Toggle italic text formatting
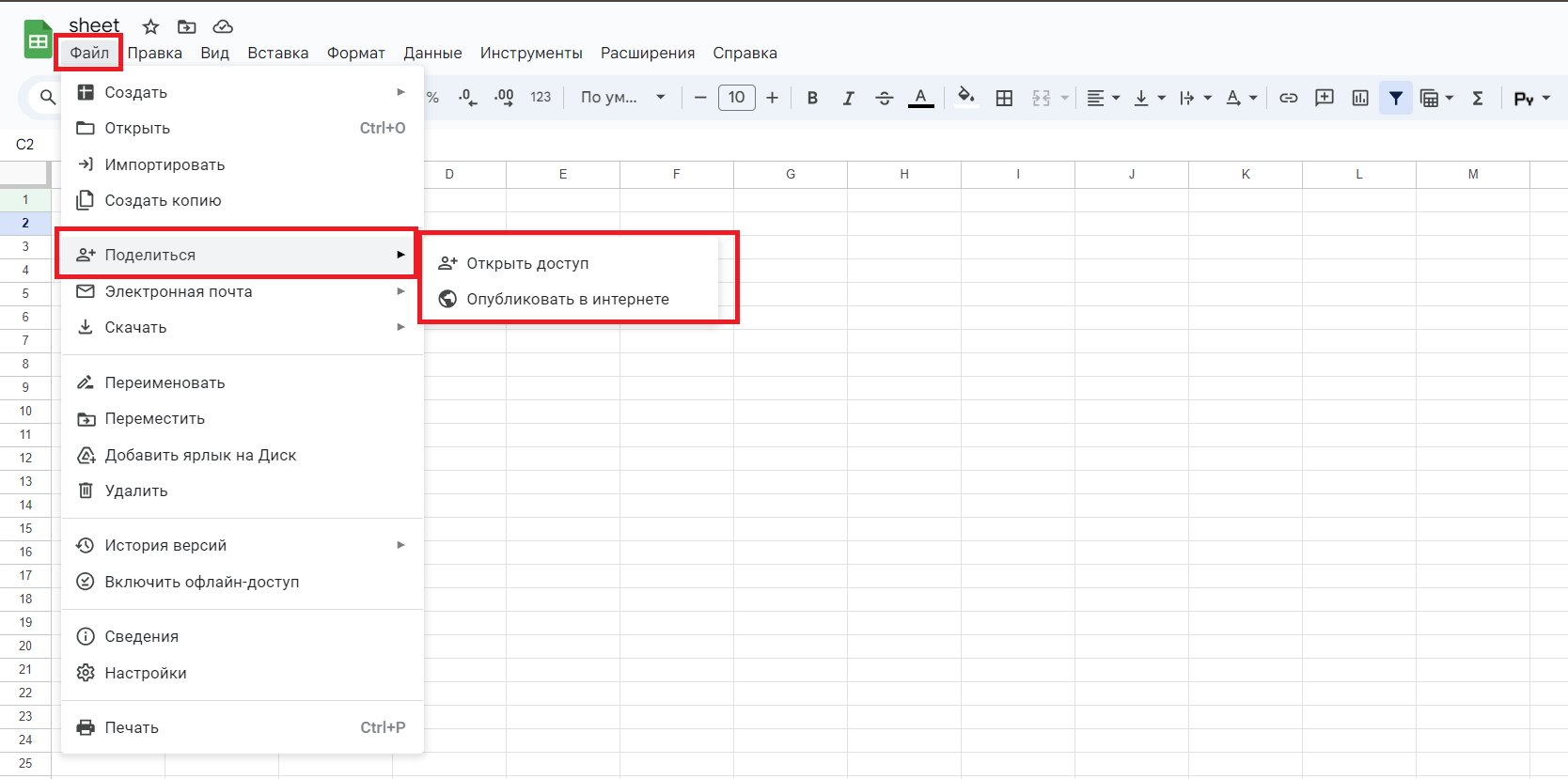The image size is (1568, 779). pos(848,98)
